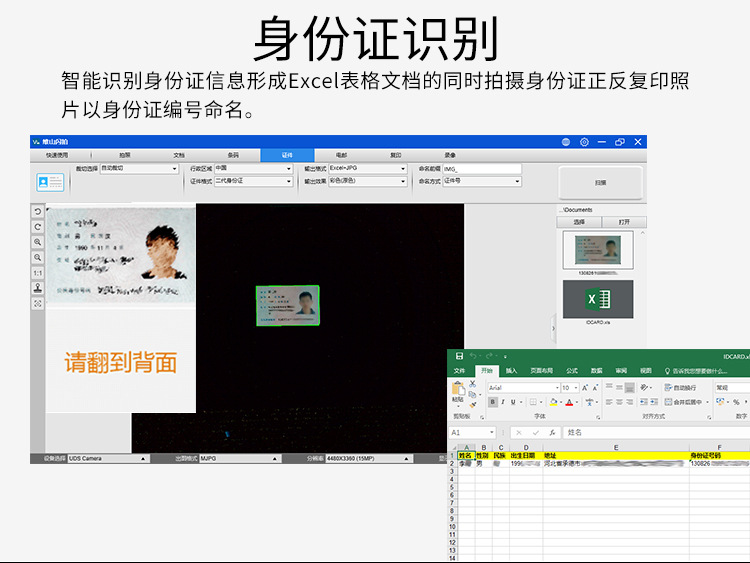
Task: Click the 选择 folder button
Action: (x=579, y=222)
